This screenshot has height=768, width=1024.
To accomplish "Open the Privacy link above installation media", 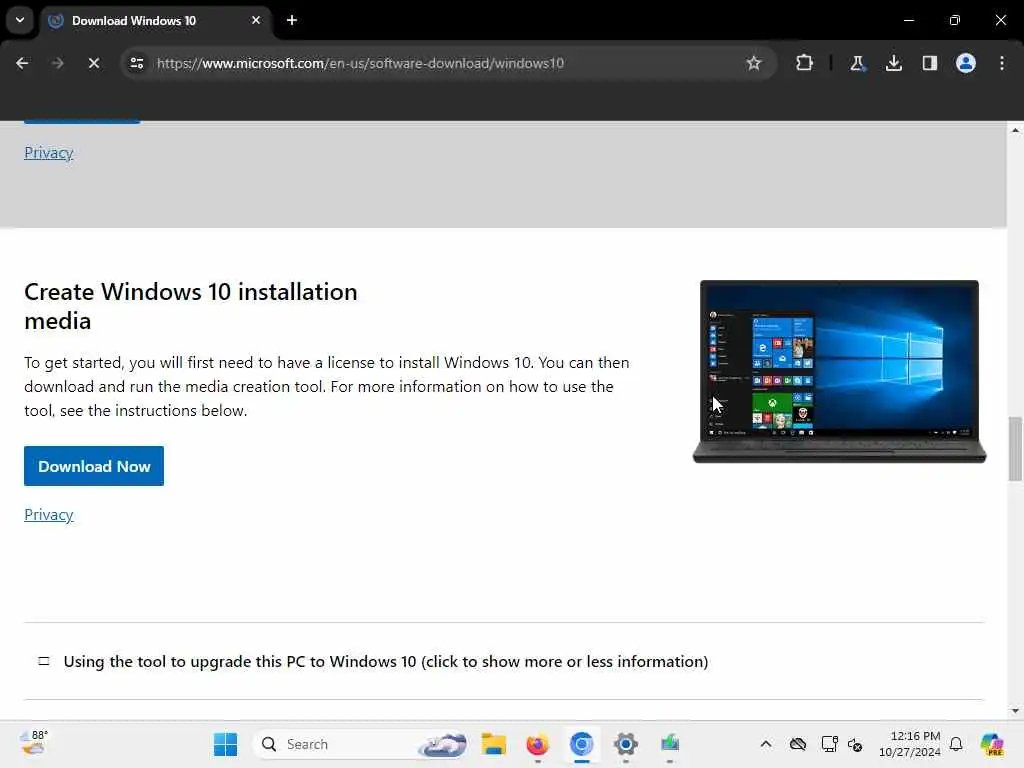I will (x=49, y=153).
